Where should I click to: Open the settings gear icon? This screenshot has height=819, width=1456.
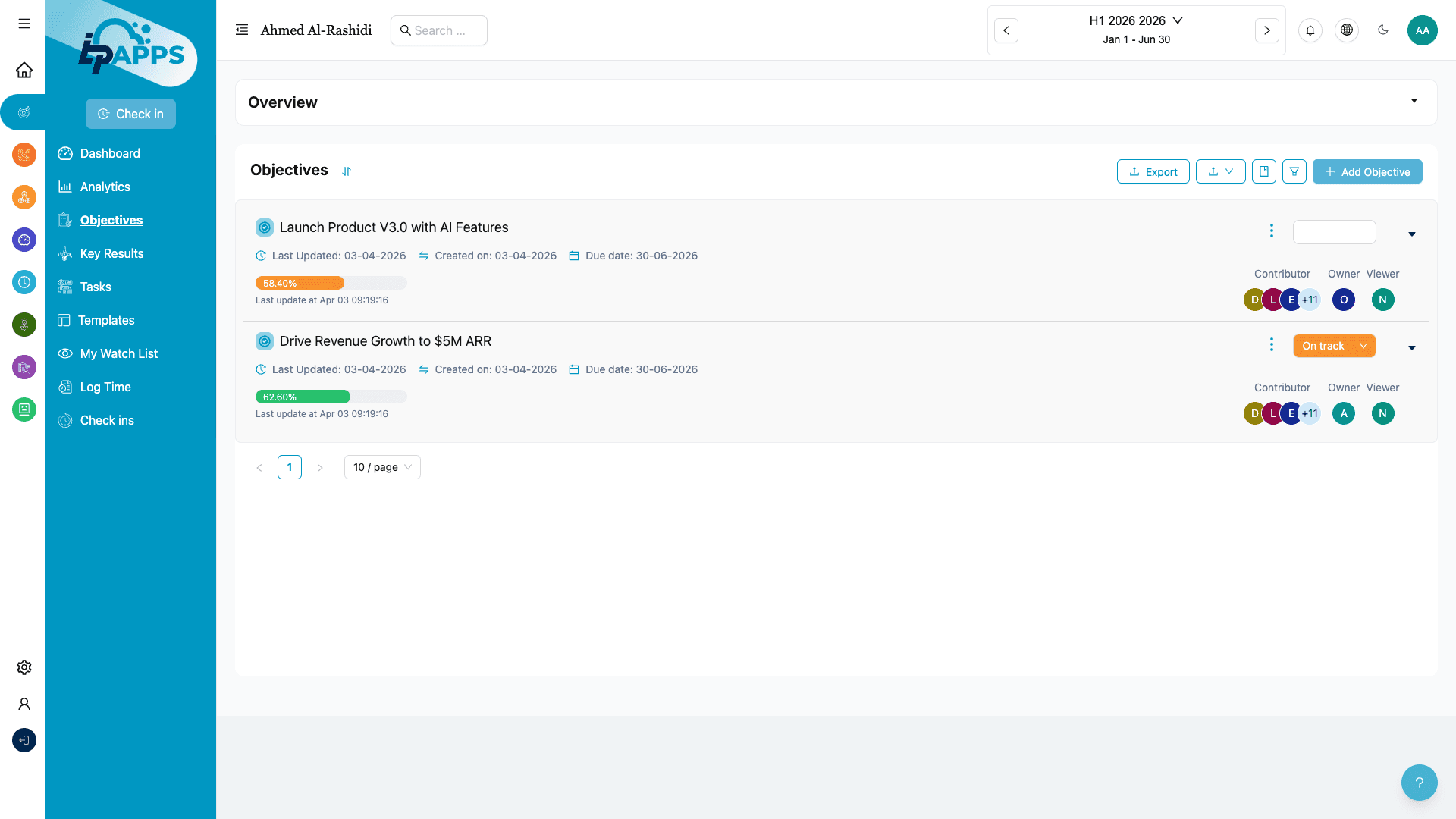24,667
